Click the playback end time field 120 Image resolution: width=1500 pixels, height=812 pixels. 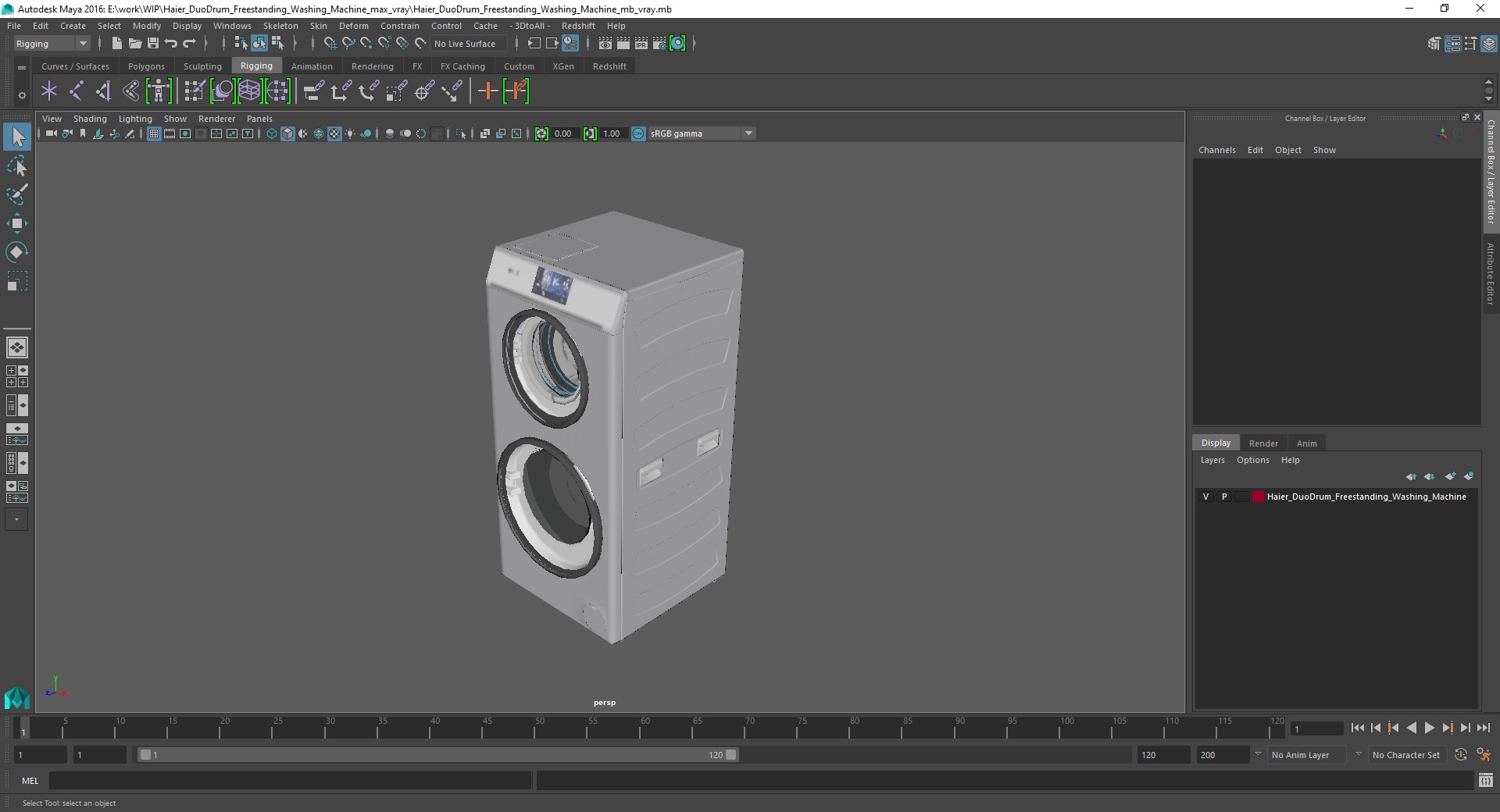1162,755
